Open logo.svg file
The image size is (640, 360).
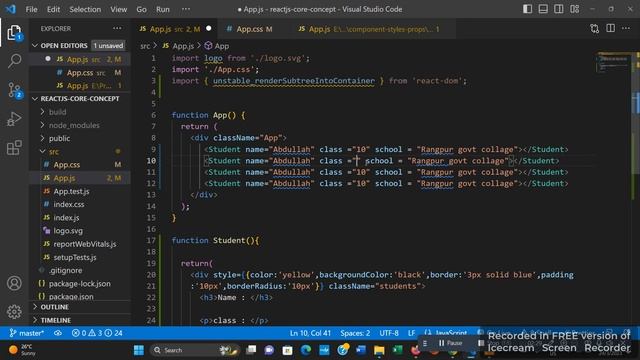[68, 231]
